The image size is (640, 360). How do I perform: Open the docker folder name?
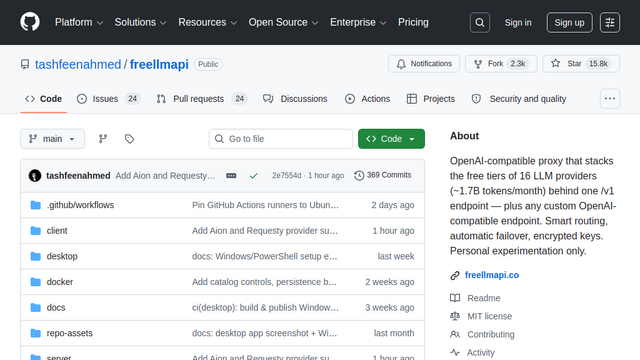pyautogui.click(x=60, y=282)
